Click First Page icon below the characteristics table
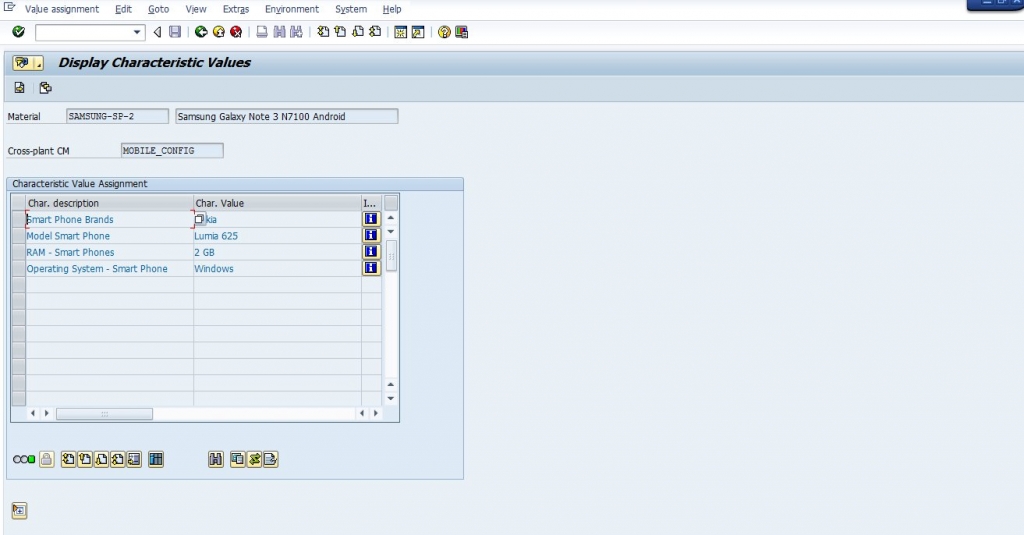The height and width of the screenshot is (535, 1024). point(68,459)
